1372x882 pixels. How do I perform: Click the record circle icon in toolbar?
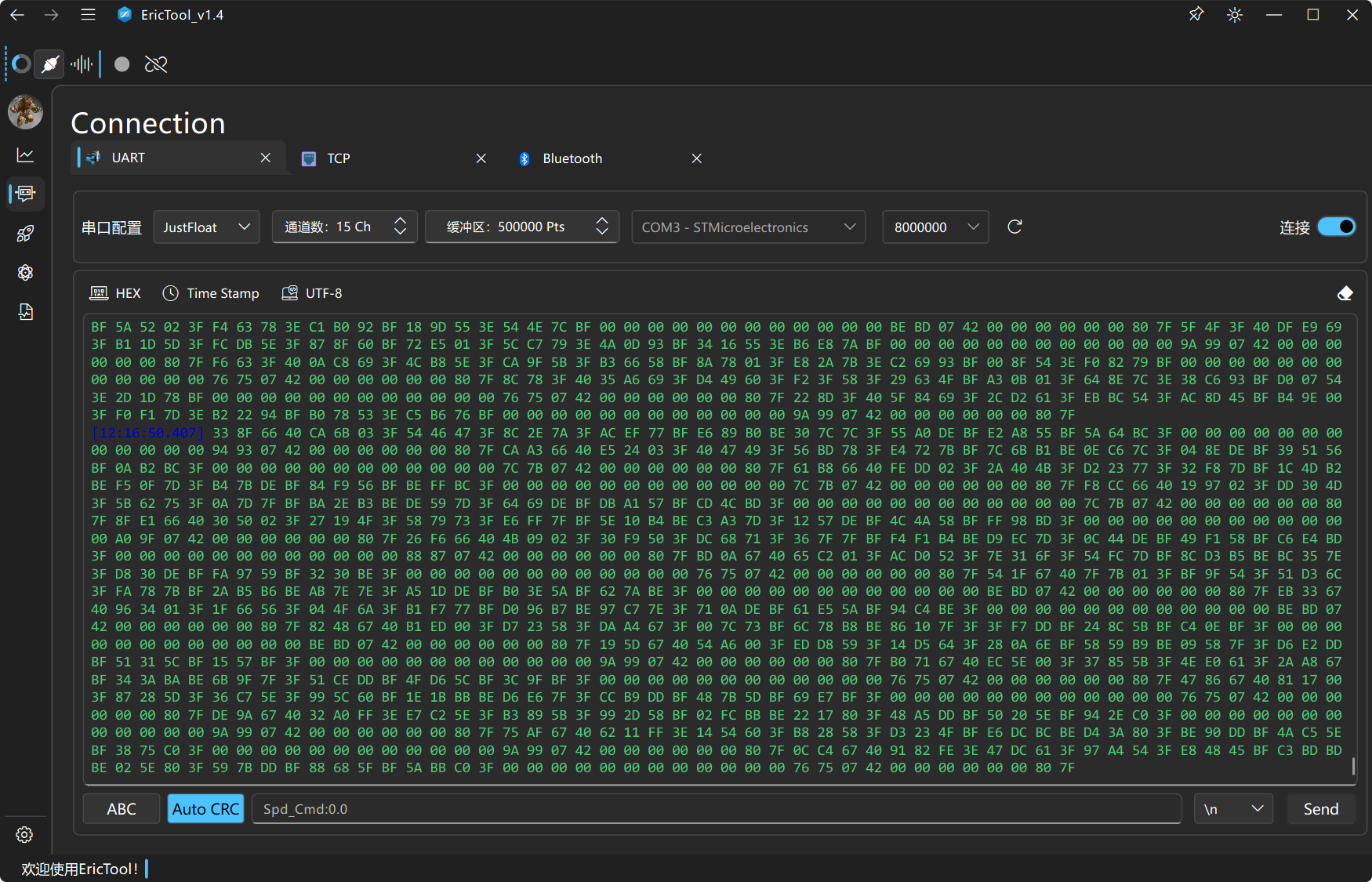point(122,64)
